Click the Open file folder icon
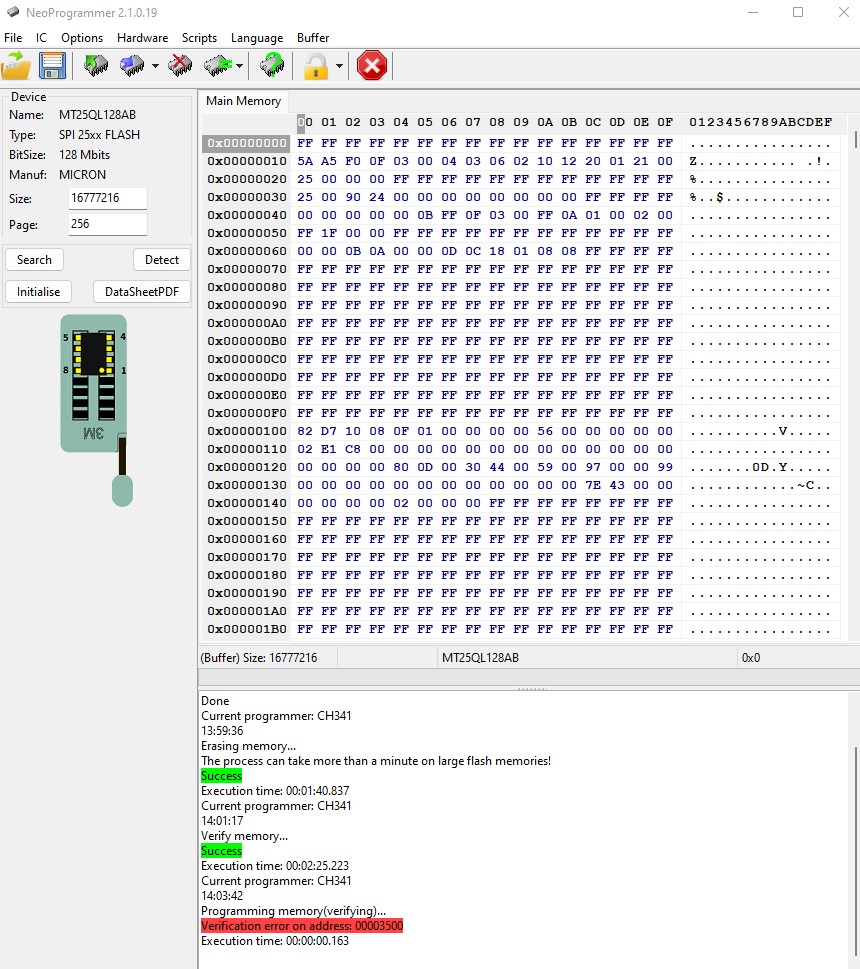Image resolution: width=860 pixels, height=969 pixels. 17,66
